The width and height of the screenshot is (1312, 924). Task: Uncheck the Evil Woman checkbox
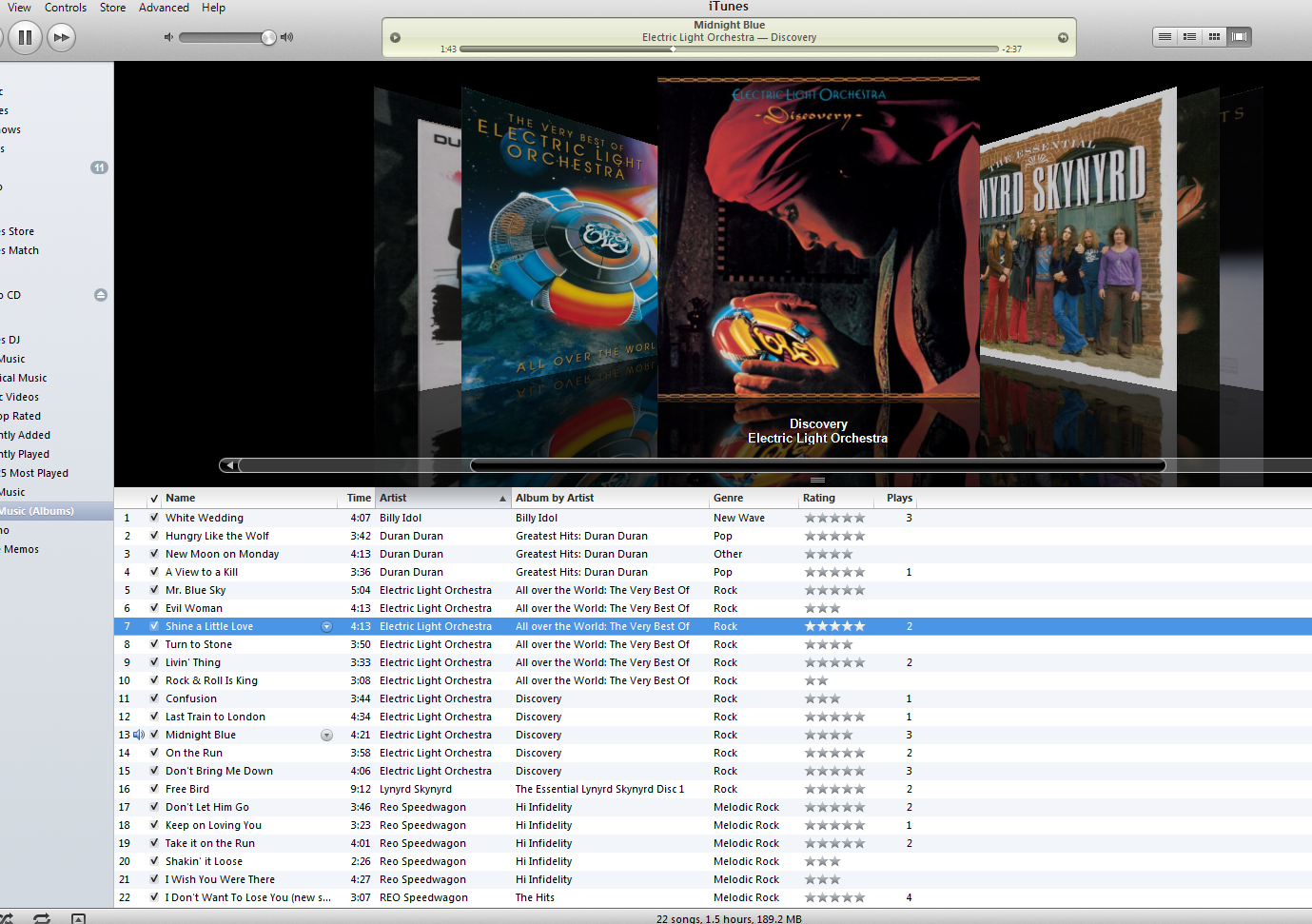click(154, 608)
